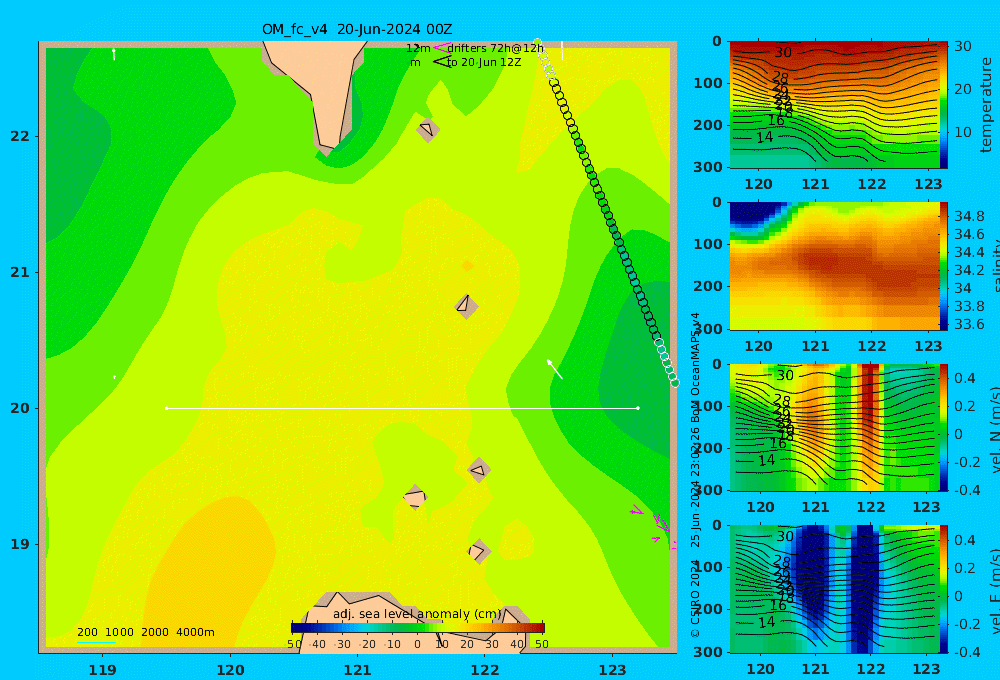The image size is (1000, 680).
Task: Click the vel. E panel's vertical color bar
Action: pos(944,589)
